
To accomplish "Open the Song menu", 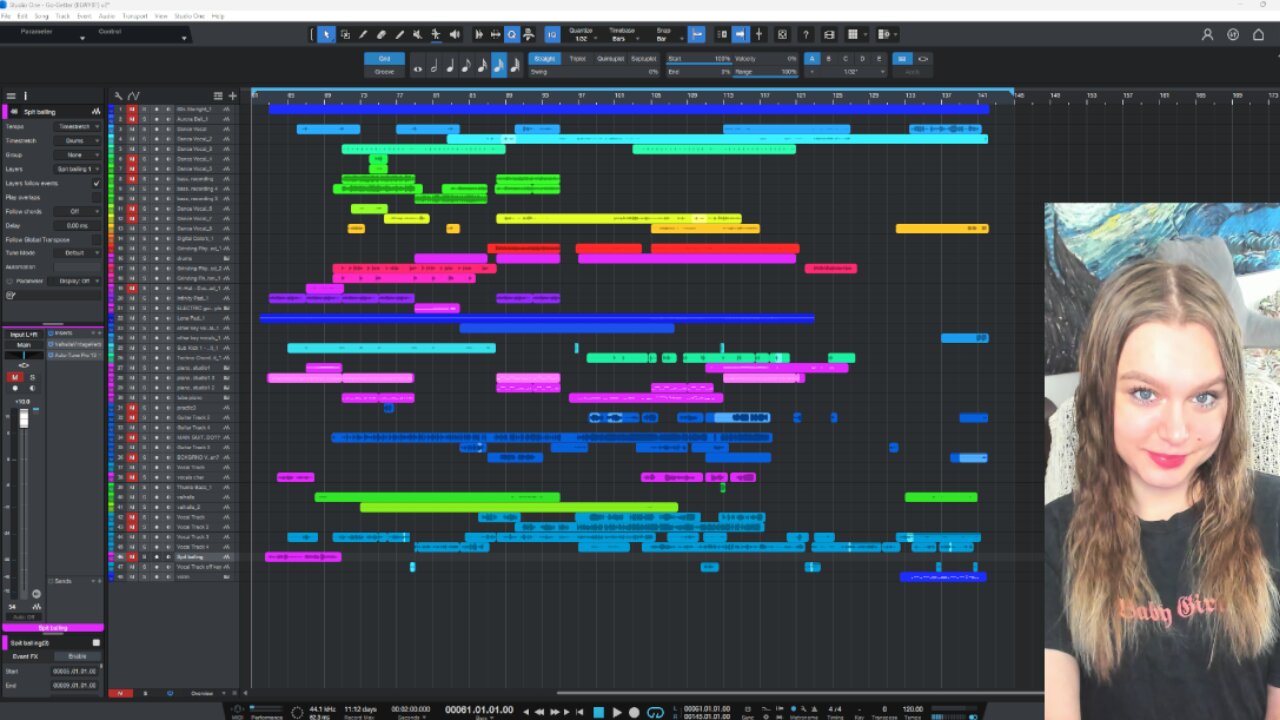I will point(41,16).
